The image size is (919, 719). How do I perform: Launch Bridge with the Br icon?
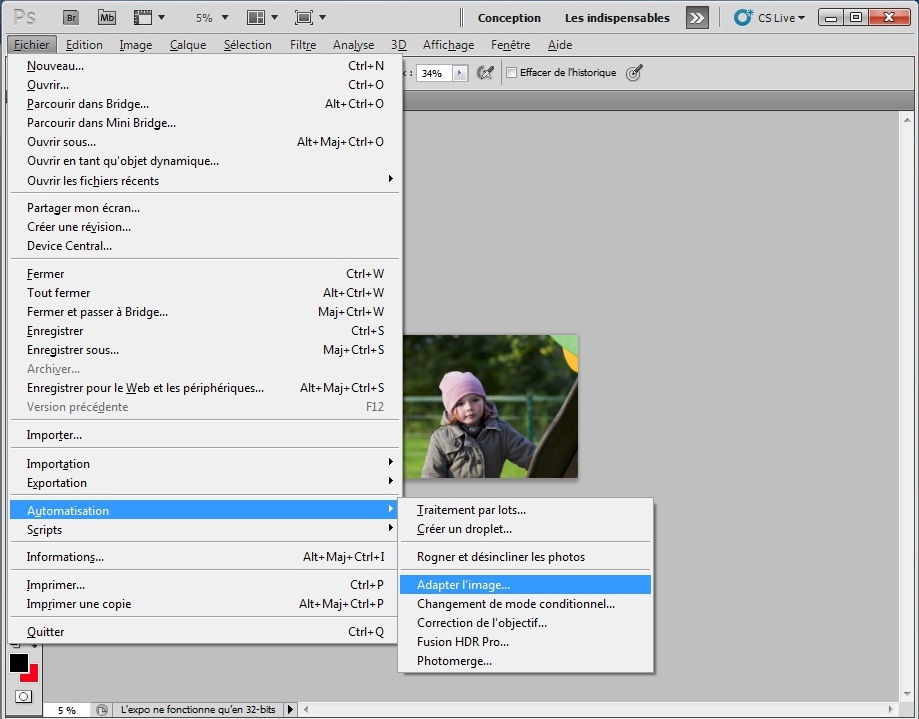pyautogui.click(x=71, y=18)
